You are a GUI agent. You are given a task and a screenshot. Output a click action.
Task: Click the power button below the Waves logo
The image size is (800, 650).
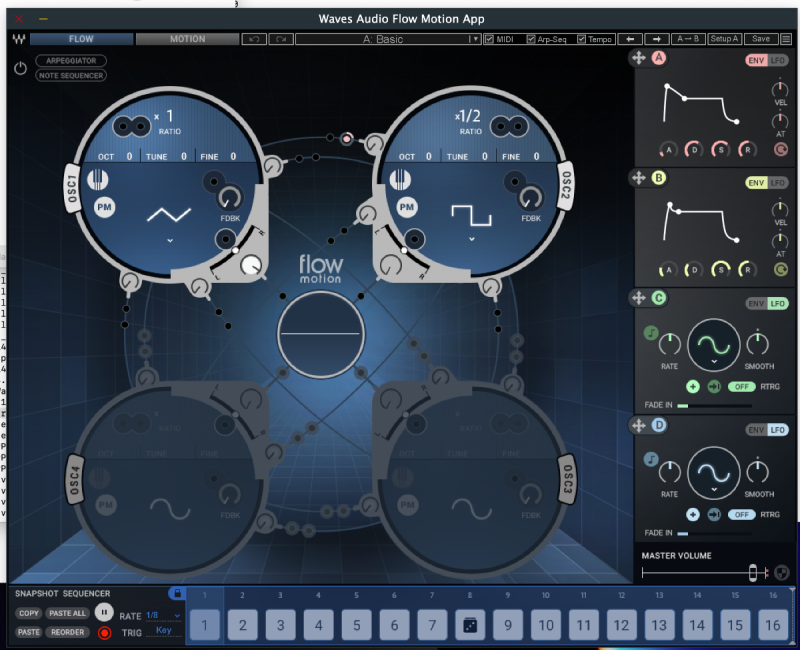[20, 68]
